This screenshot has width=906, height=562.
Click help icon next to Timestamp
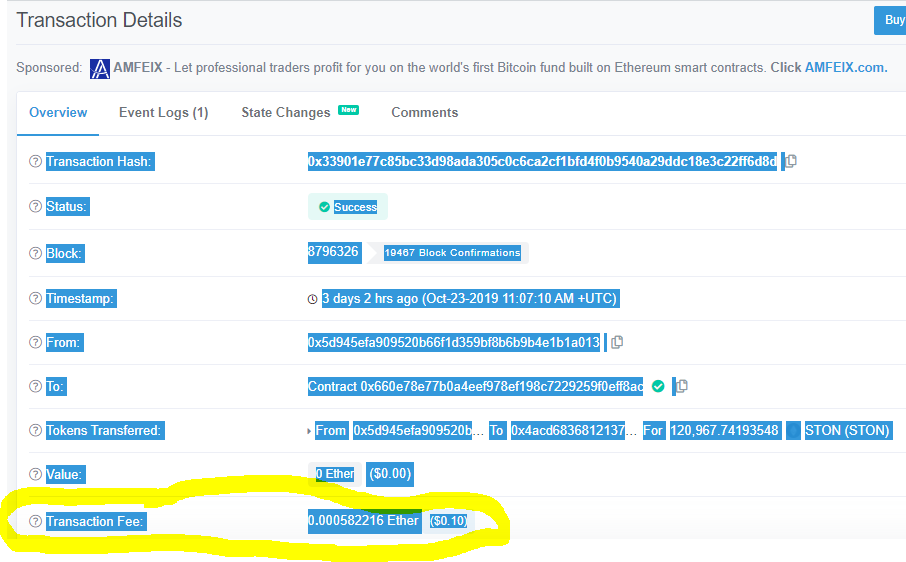[35, 298]
